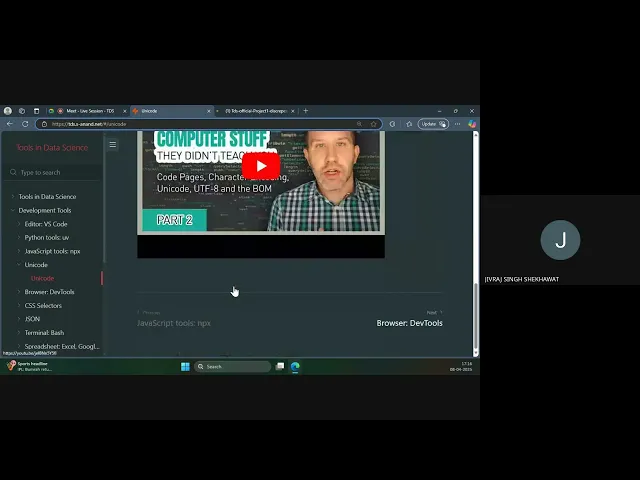
Task: Expand the Tools in Data Science arrow
Action: [13, 196]
